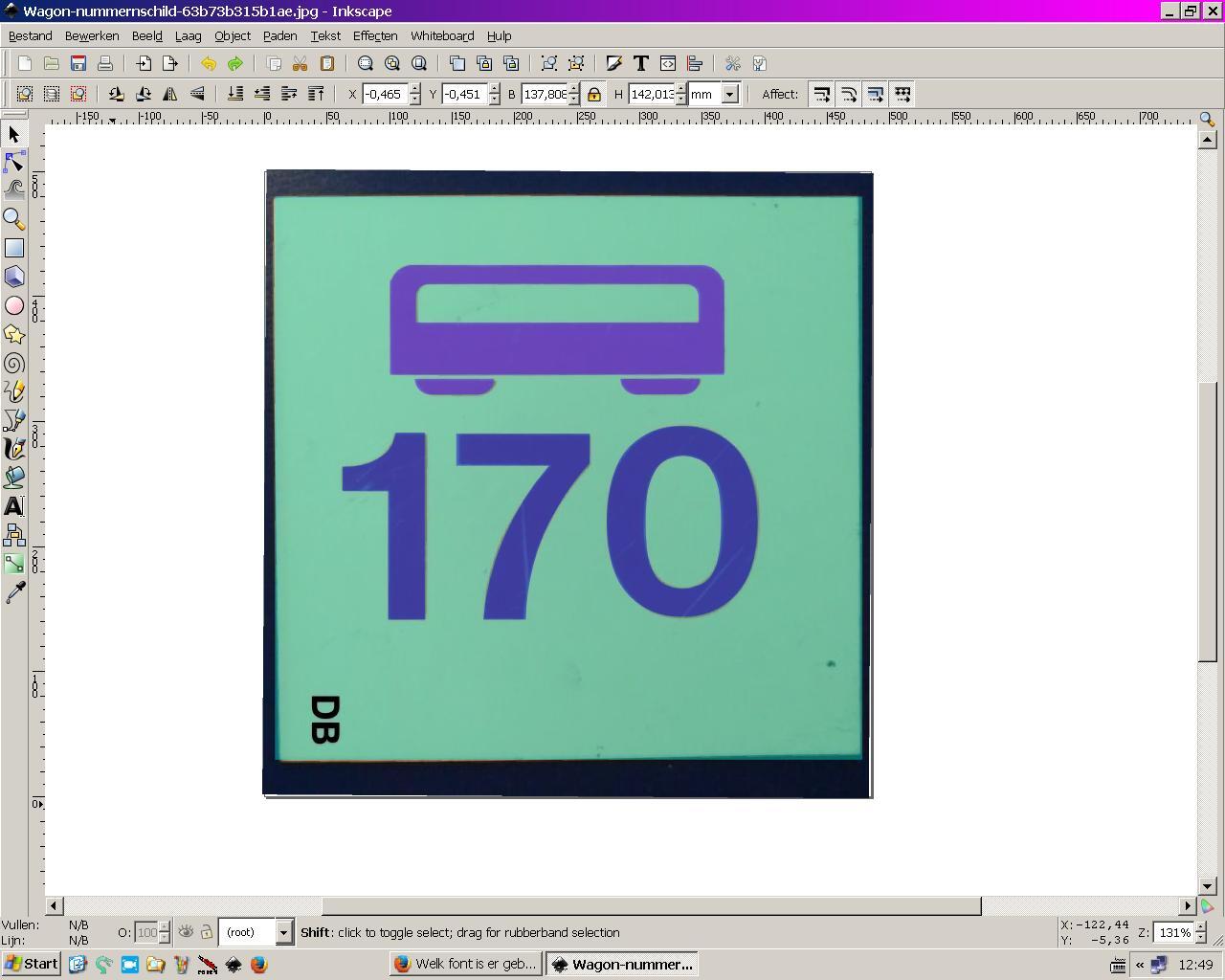Click the Windows Start button

(32, 964)
